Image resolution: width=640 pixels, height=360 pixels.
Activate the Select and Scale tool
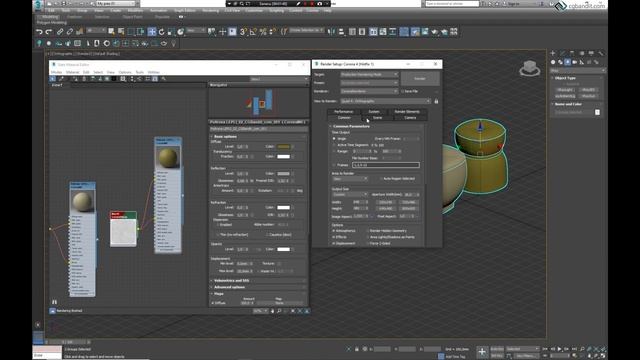click(171, 31)
